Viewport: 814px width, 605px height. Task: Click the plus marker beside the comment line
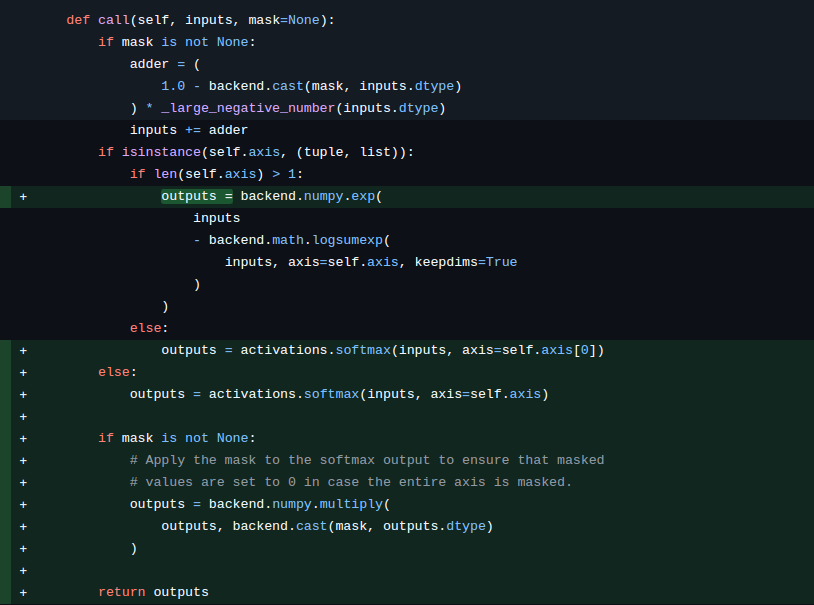(22, 459)
